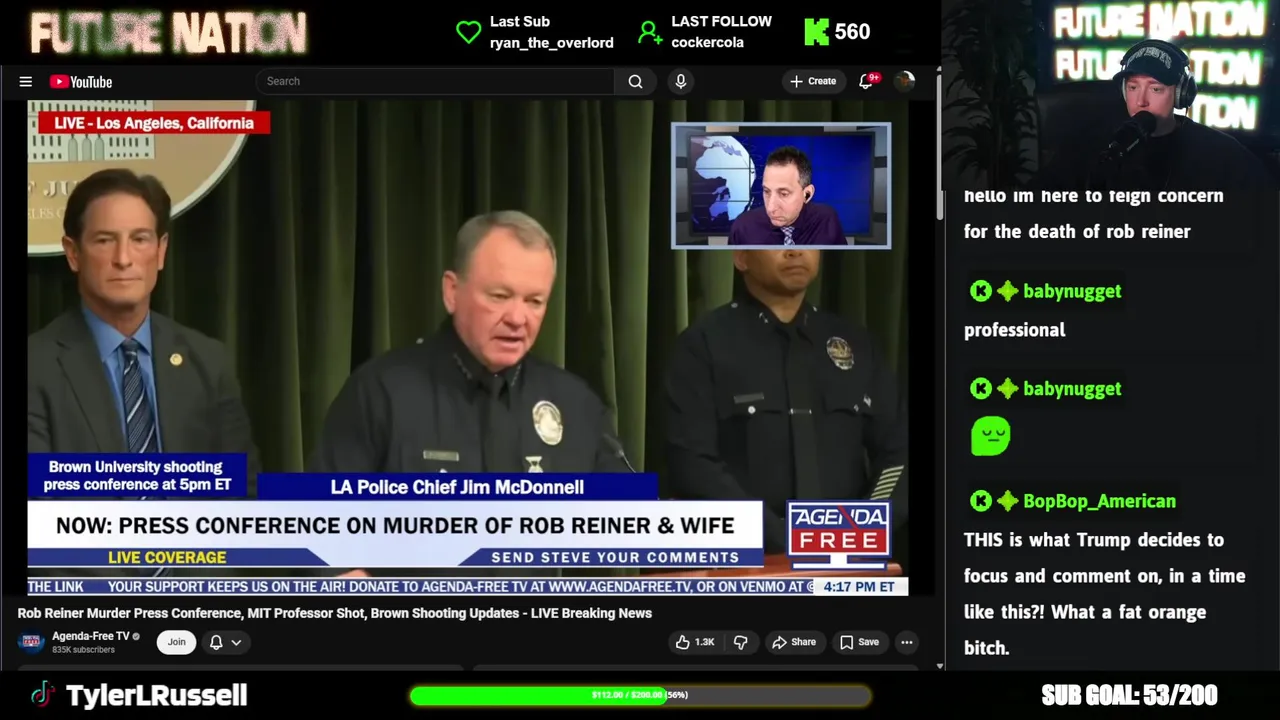Click the Kick logo viewer count icon
Viewport: 1280px width, 720px height.
816,32
